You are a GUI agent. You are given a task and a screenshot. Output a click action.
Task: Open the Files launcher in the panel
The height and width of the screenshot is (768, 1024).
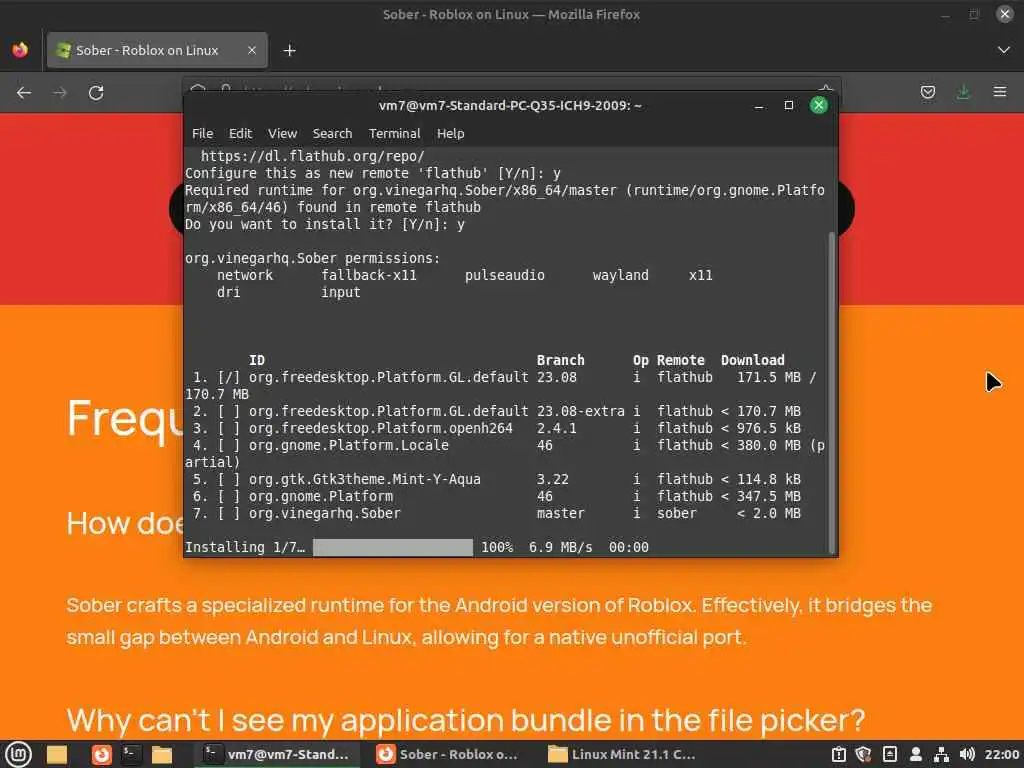(161, 754)
